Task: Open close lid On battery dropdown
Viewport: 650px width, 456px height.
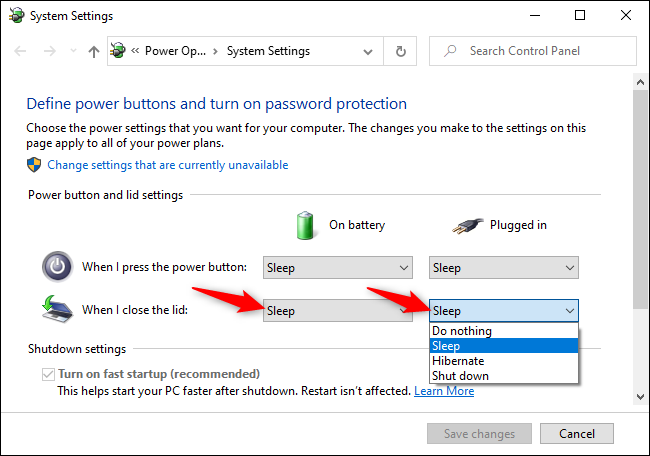Action: click(x=338, y=310)
